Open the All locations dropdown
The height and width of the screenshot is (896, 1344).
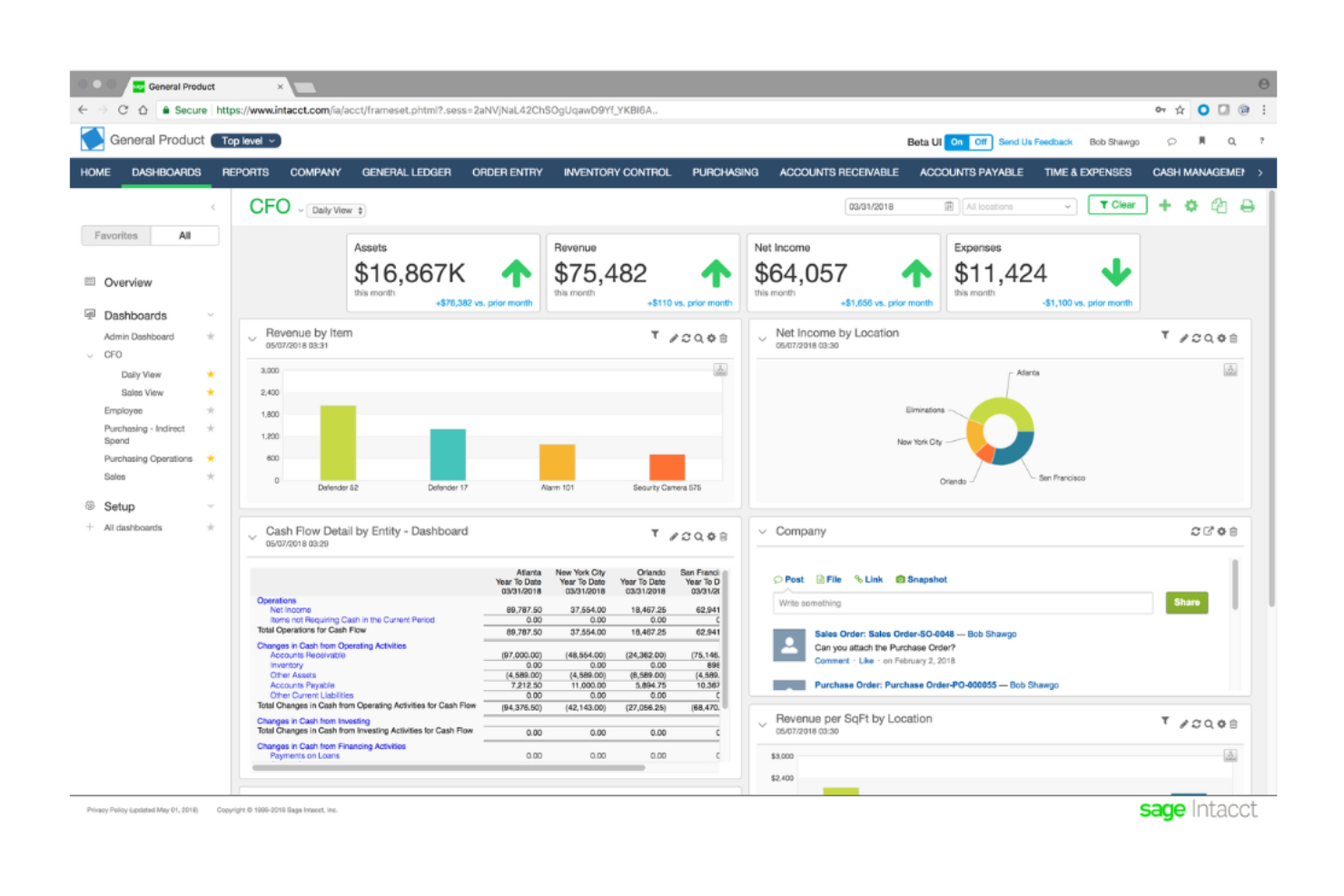click(x=1019, y=206)
